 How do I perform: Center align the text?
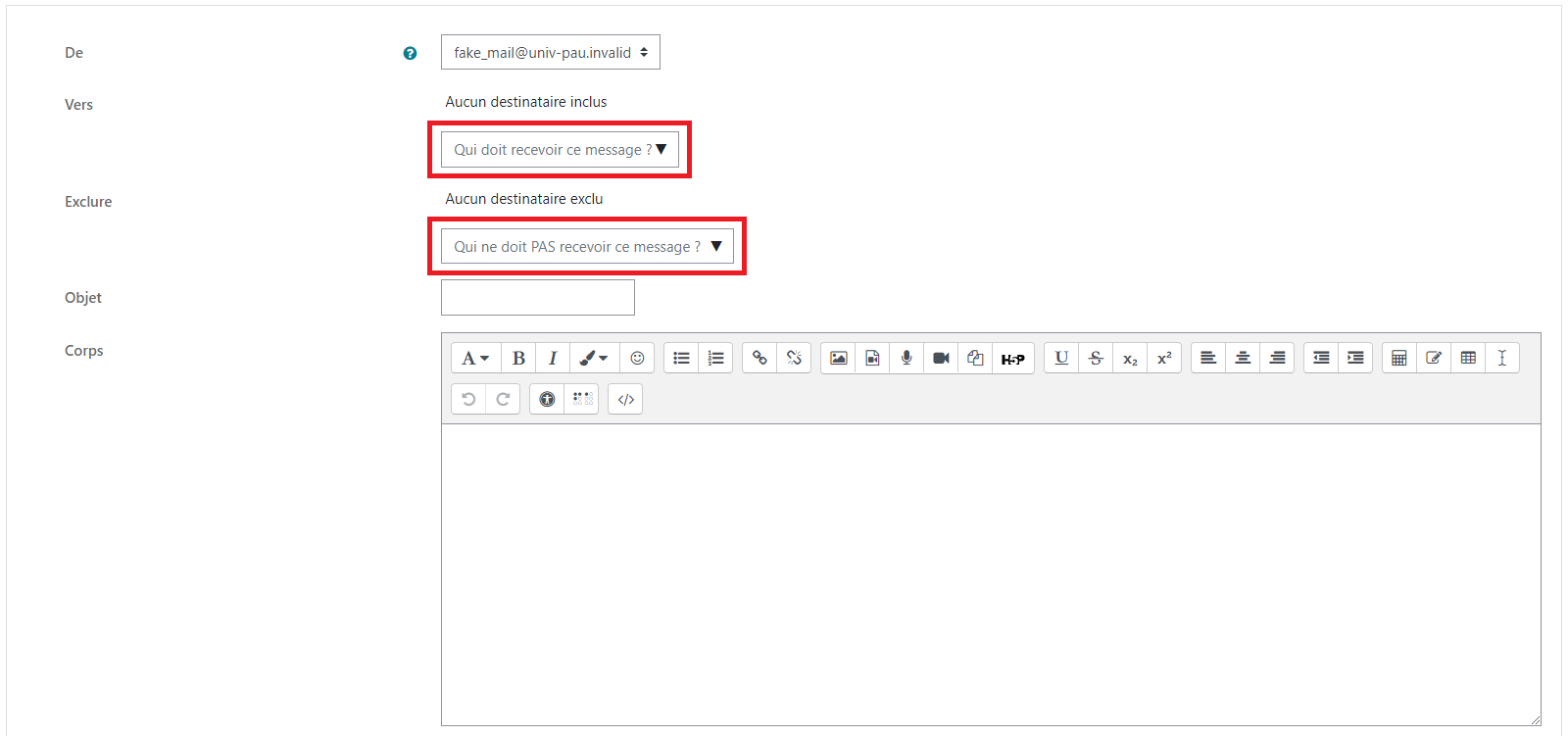pos(1243,359)
